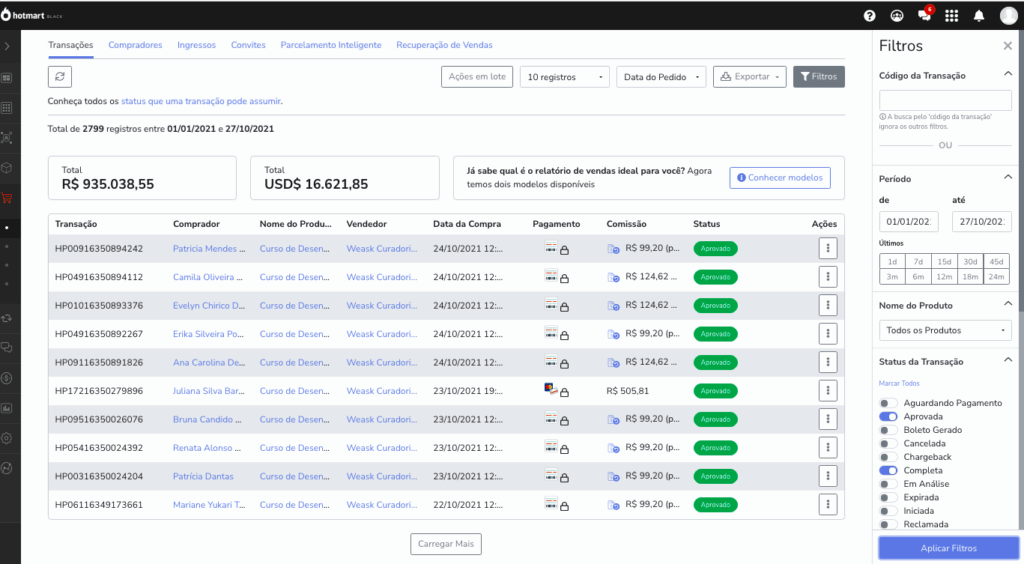The height and width of the screenshot is (564, 1024).
Task: Click Marcar Todos link
Action: coord(899,383)
